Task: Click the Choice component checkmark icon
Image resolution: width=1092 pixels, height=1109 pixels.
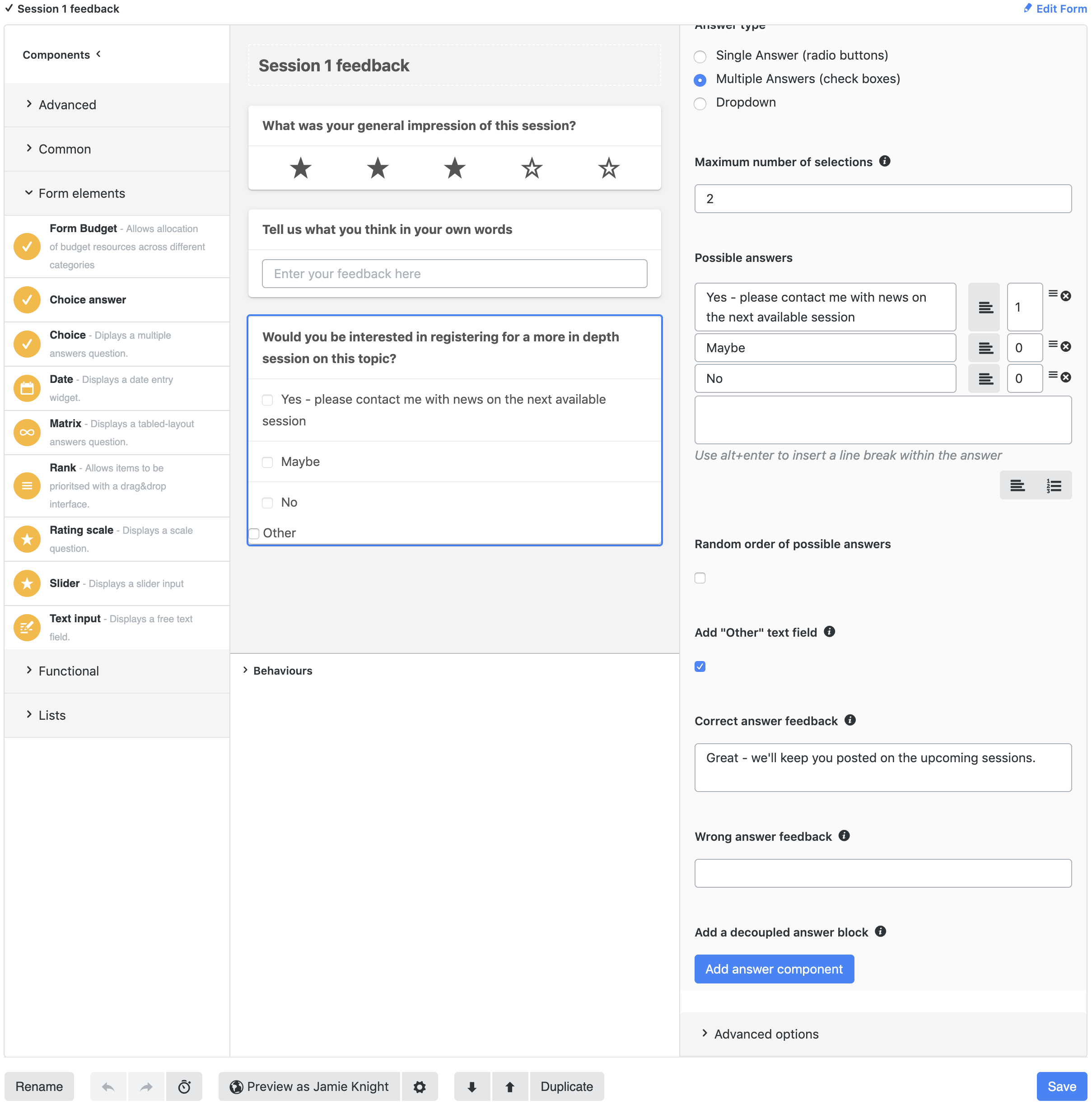Action: point(27,344)
